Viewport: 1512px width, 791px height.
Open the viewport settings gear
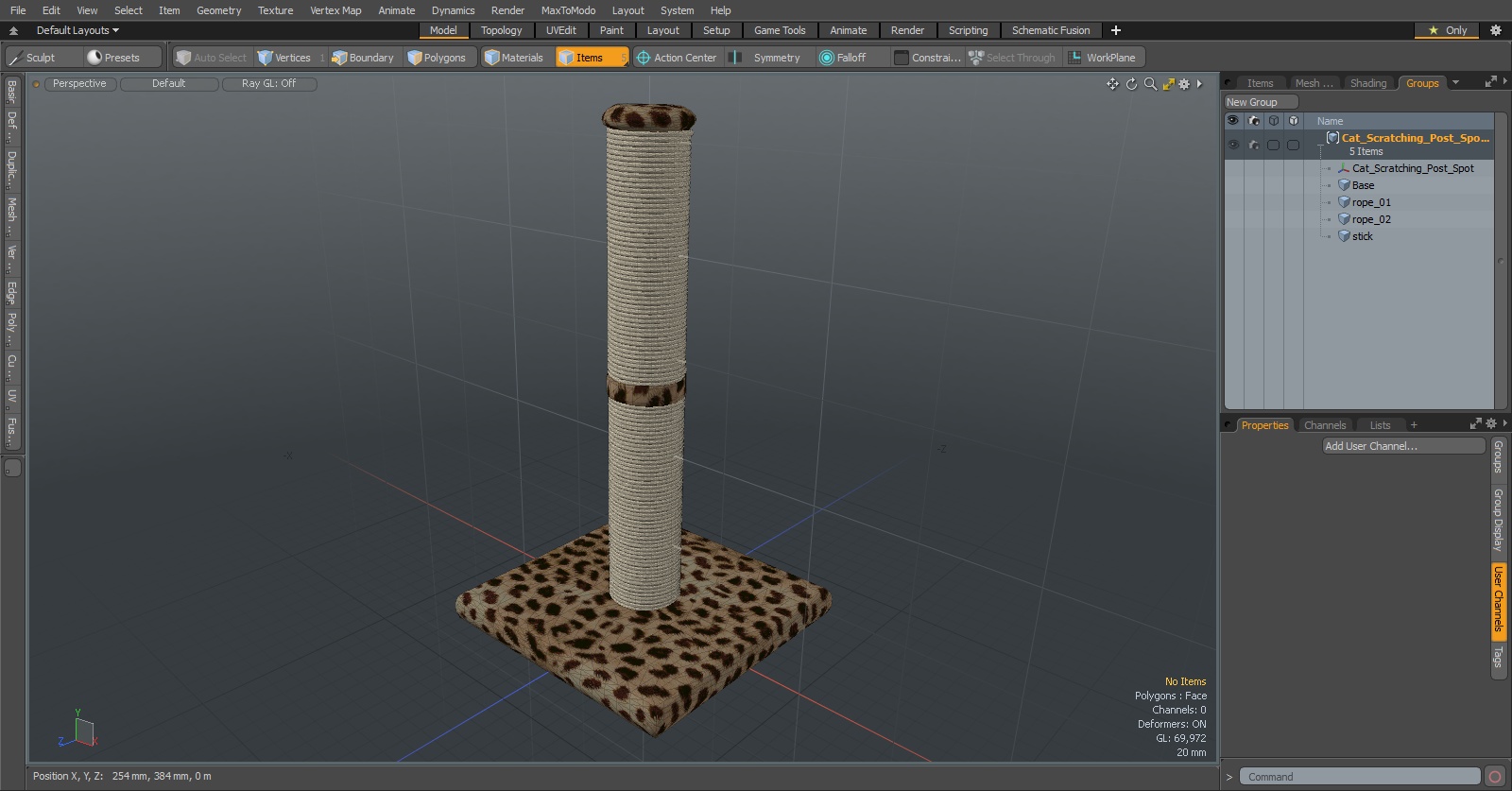(x=1184, y=84)
